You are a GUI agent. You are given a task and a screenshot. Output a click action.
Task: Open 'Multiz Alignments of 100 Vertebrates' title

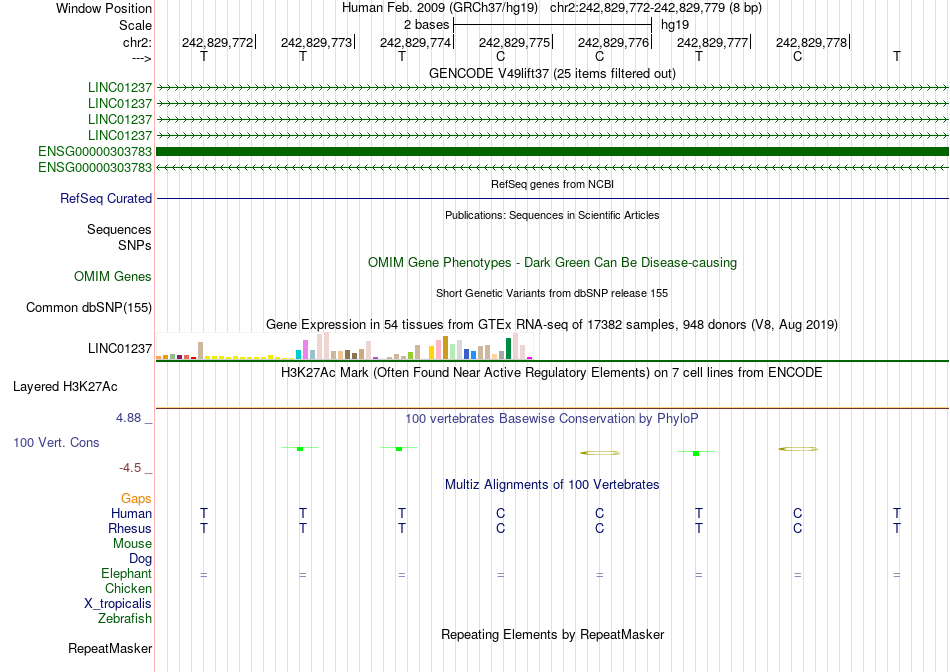pos(552,484)
